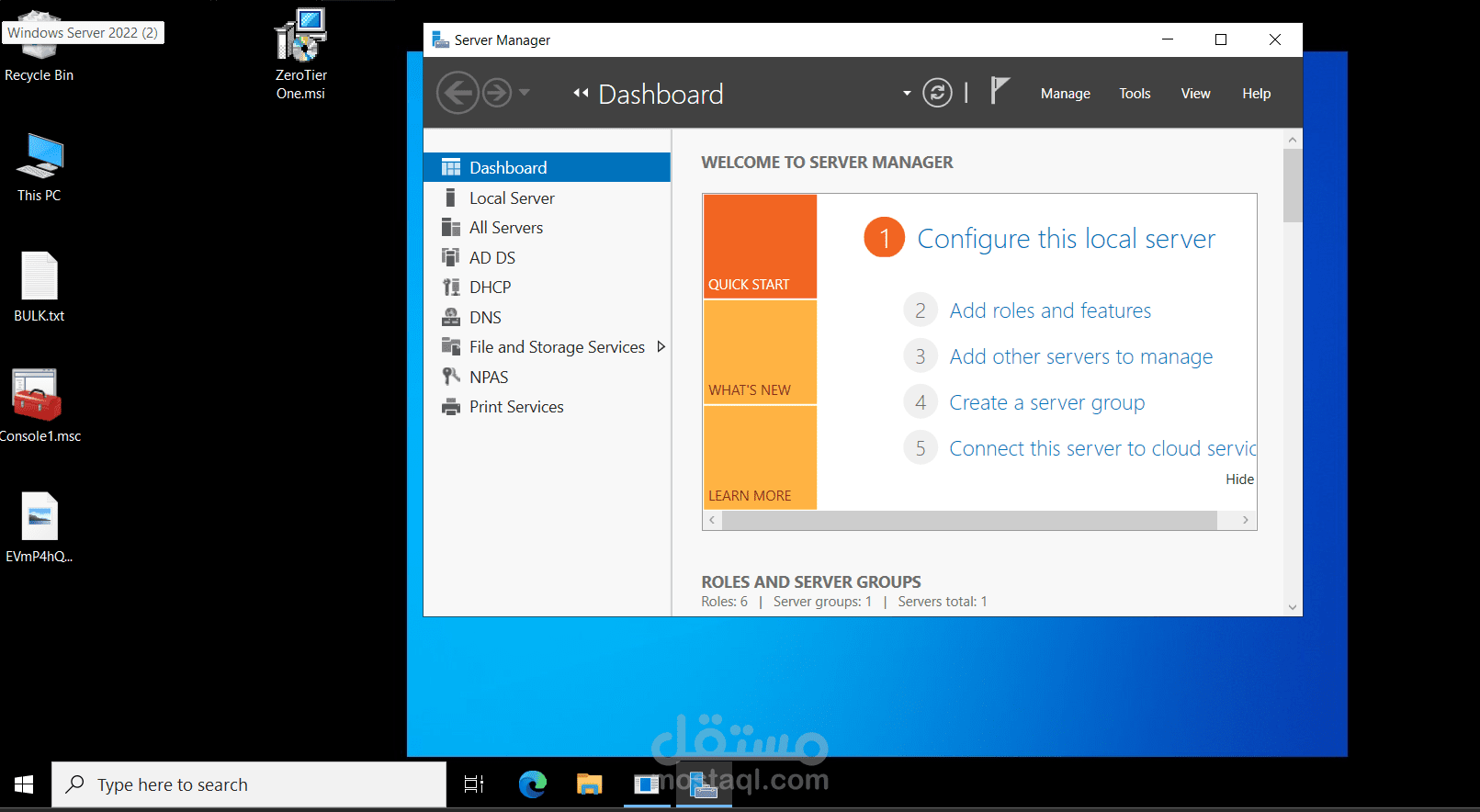Click the vertical scrollbar down arrow

pos(1293,607)
